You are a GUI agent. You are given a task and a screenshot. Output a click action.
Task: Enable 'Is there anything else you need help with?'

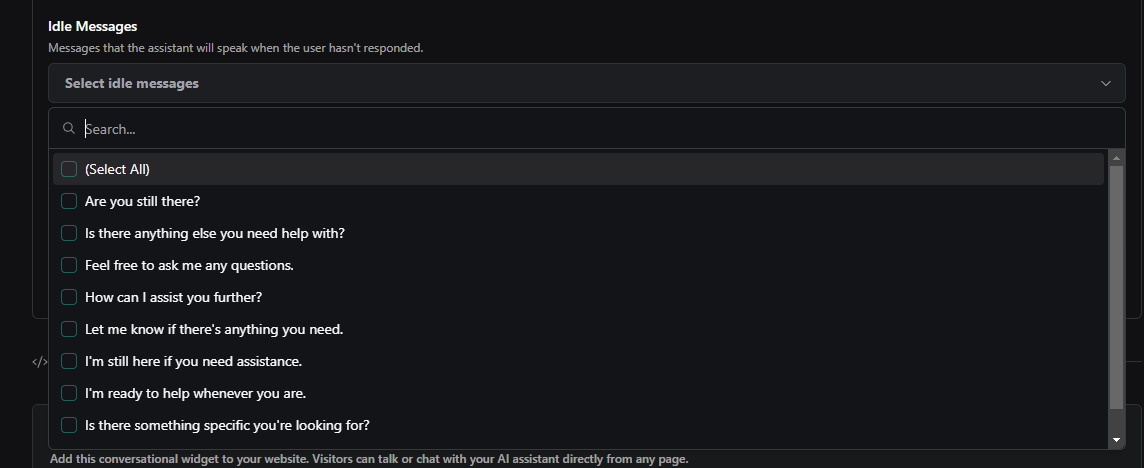click(69, 234)
